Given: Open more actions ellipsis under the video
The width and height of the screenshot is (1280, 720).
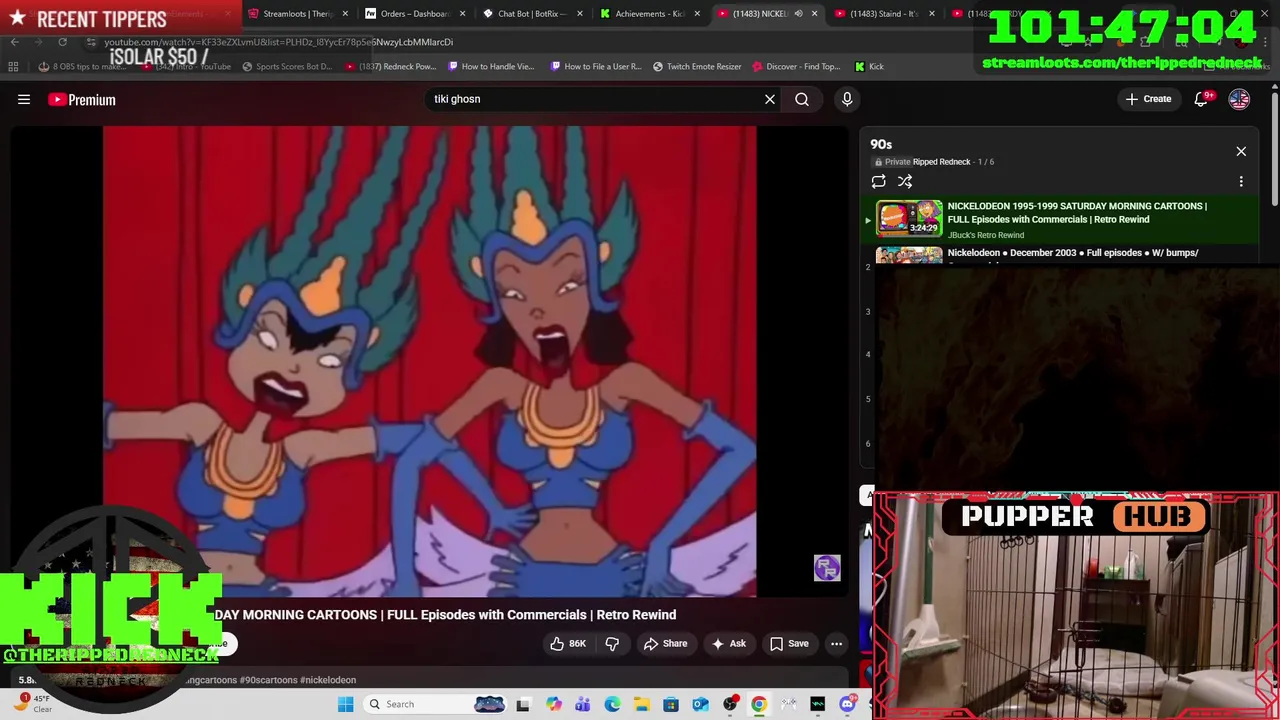Looking at the screenshot, I should (x=836, y=644).
